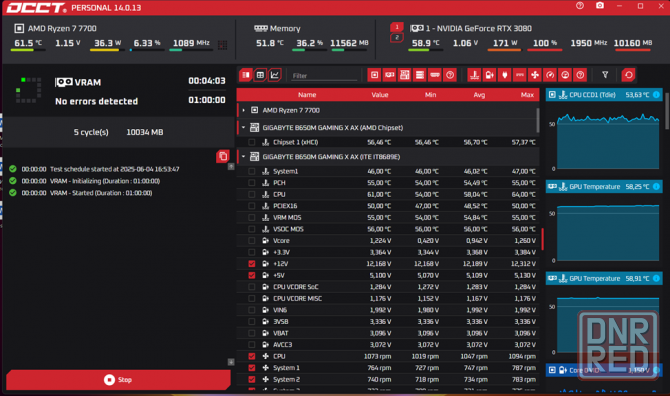Select the AVCC3 voltage row
The height and width of the screenshot is (396, 670).
pyautogui.click(x=388, y=345)
